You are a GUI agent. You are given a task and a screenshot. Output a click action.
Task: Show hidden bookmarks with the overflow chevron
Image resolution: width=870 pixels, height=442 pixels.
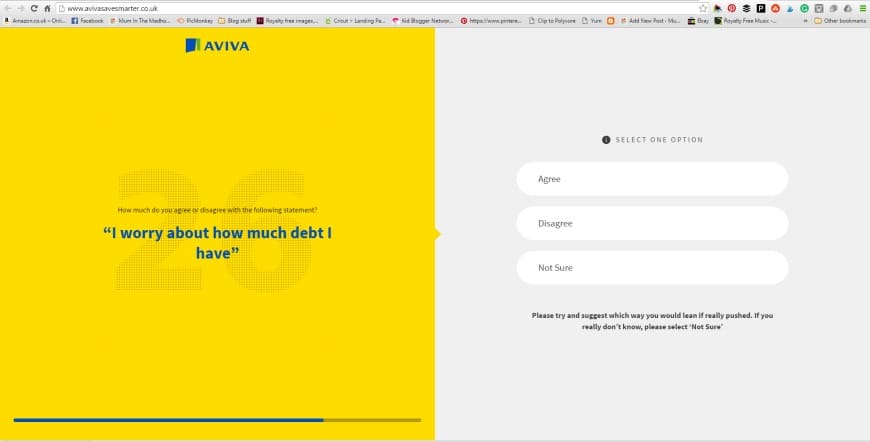(x=805, y=21)
